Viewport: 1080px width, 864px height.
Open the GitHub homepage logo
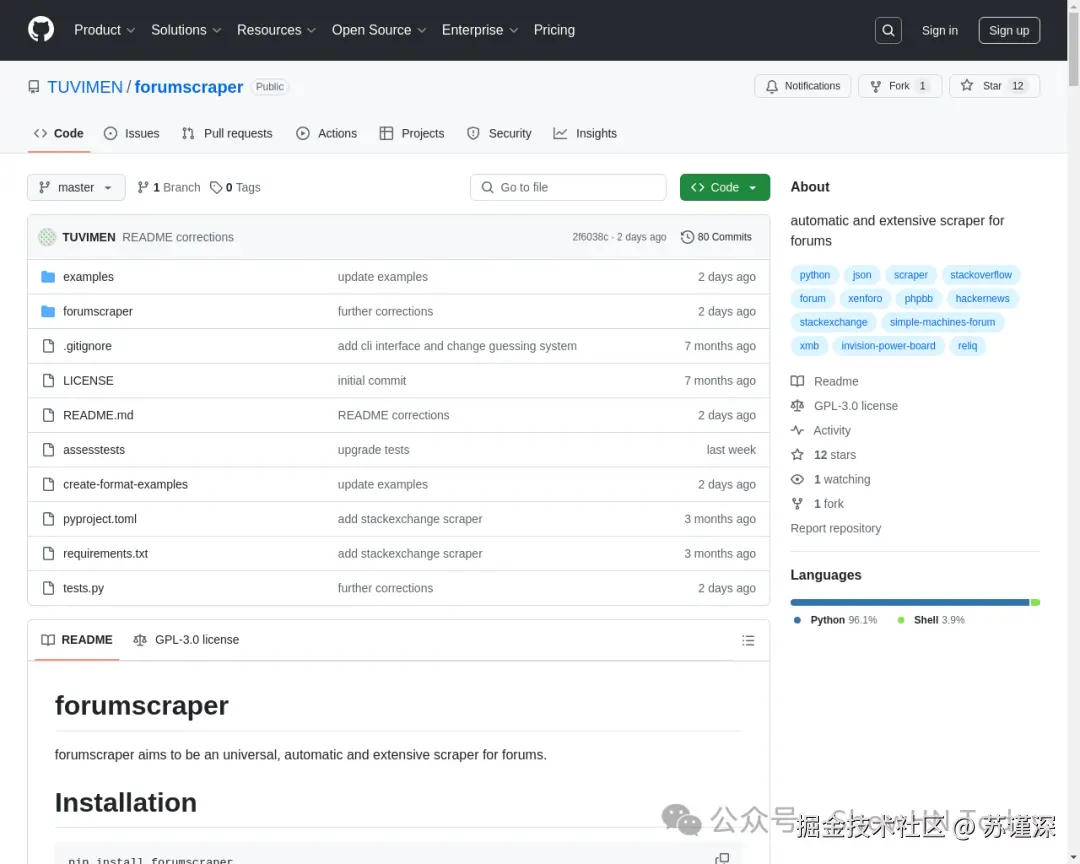41,30
